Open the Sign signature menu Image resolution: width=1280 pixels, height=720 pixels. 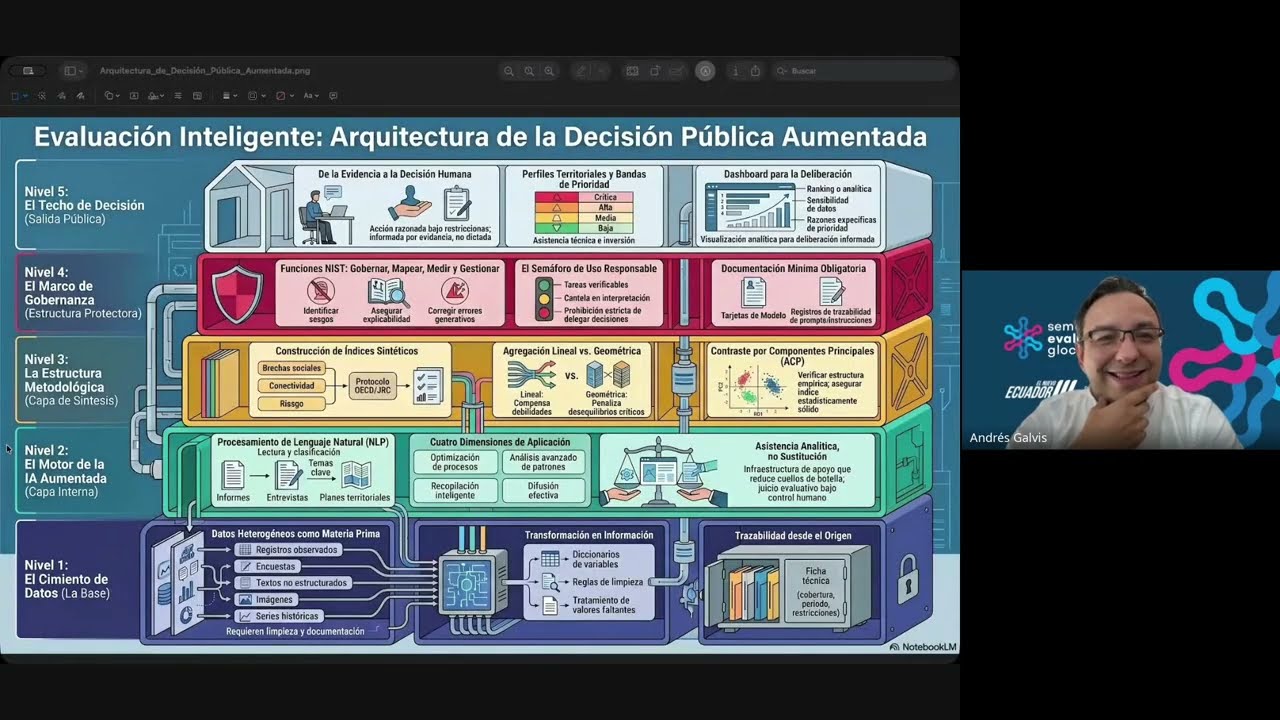155,96
